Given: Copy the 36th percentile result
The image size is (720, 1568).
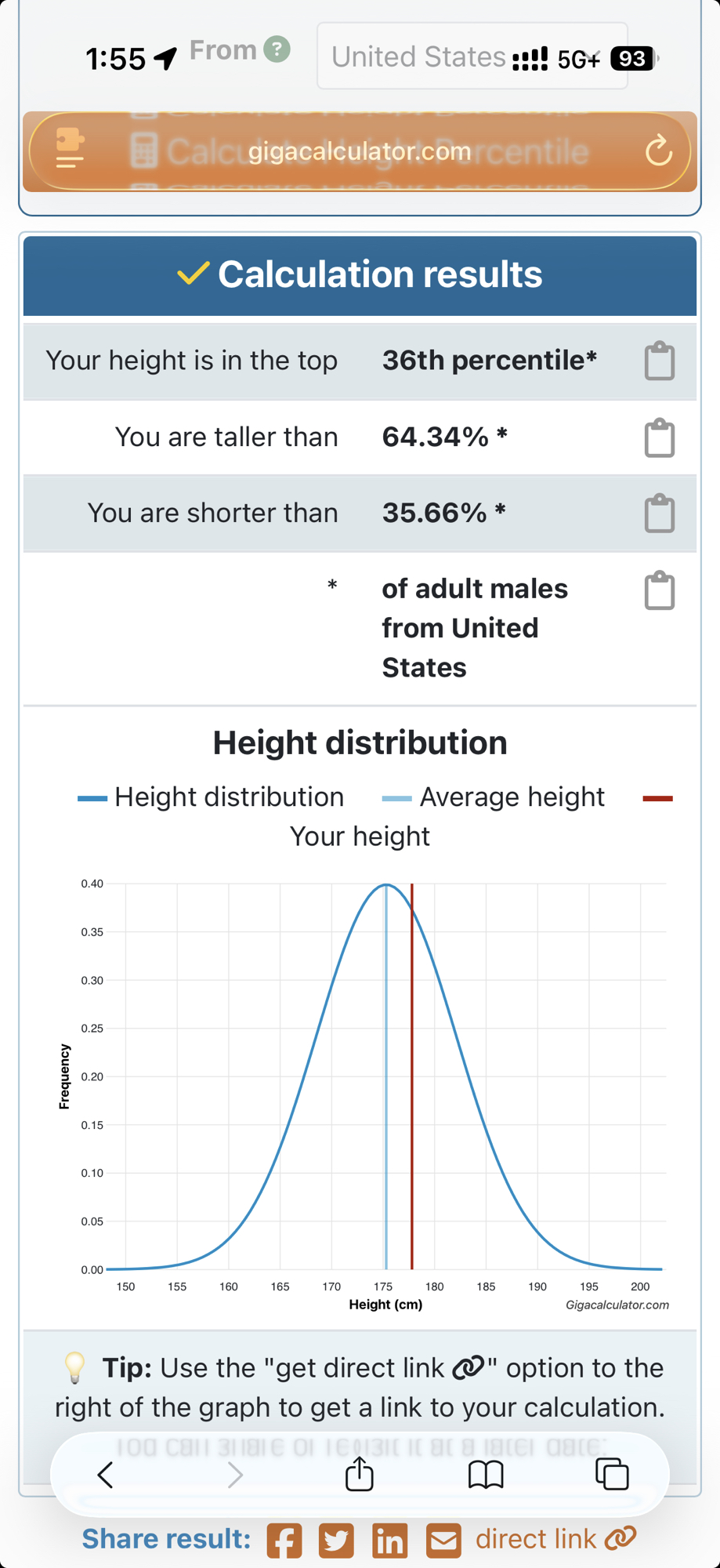Looking at the screenshot, I should pos(659,361).
